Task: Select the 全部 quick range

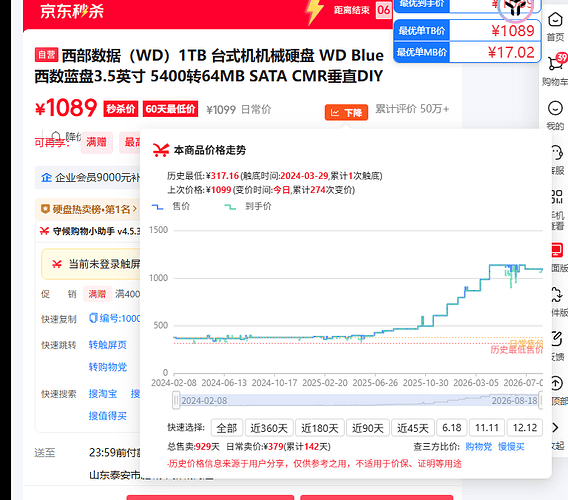Action: 226,428
